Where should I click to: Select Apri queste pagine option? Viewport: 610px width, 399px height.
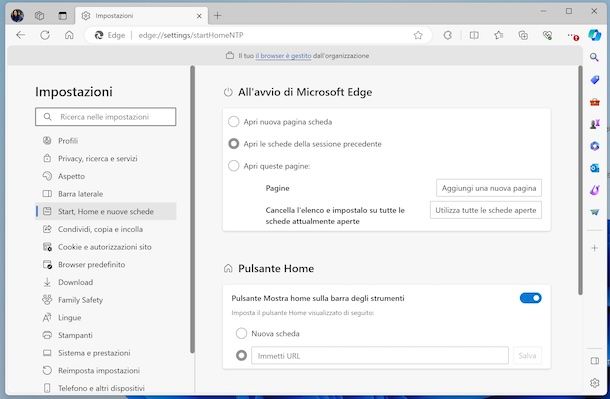tap(233, 166)
